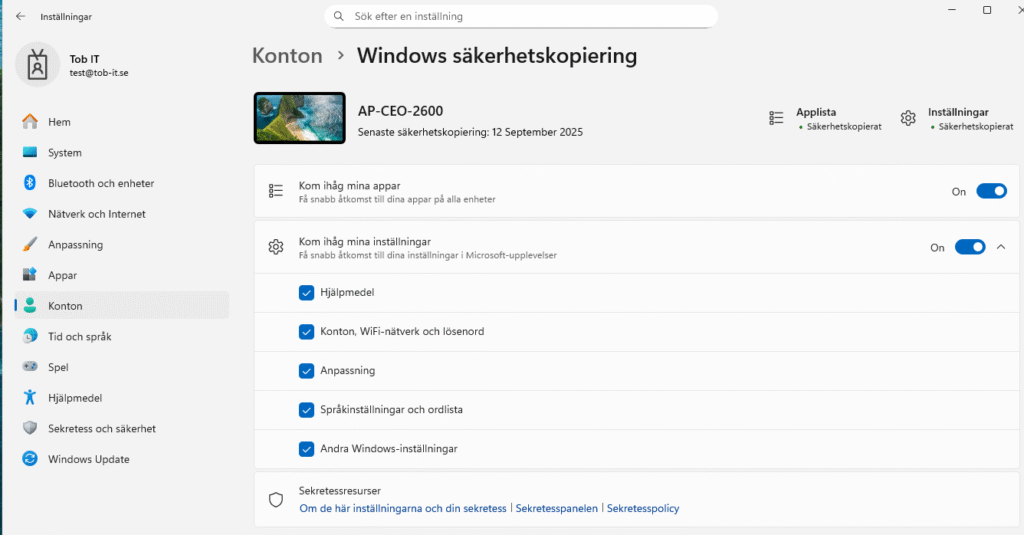Open Sekretess och säkerhet shield icon
This screenshot has height=535, width=1024.
(30, 429)
